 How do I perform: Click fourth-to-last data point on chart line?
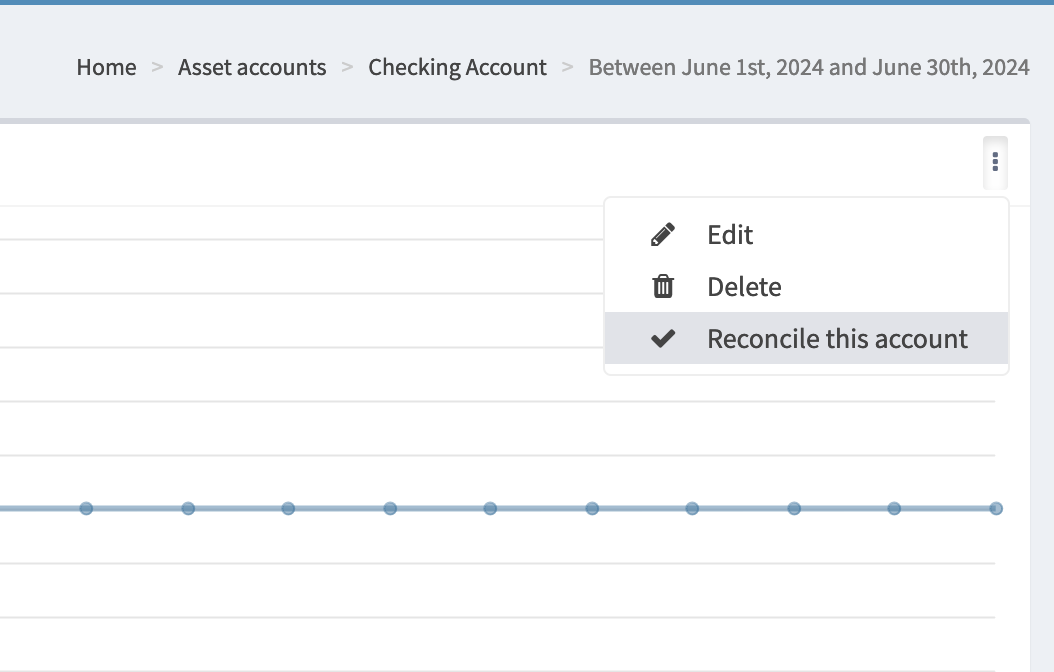click(x=692, y=508)
